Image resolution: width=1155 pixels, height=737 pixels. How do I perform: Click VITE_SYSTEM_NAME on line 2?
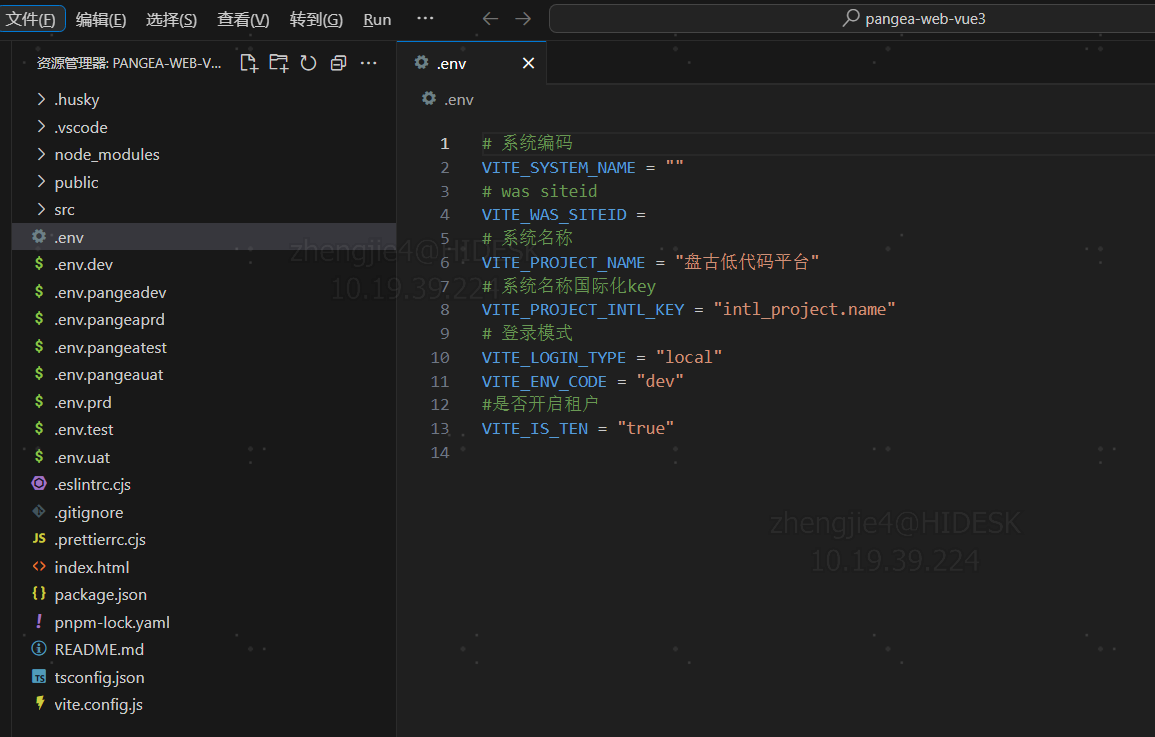coord(558,168)
